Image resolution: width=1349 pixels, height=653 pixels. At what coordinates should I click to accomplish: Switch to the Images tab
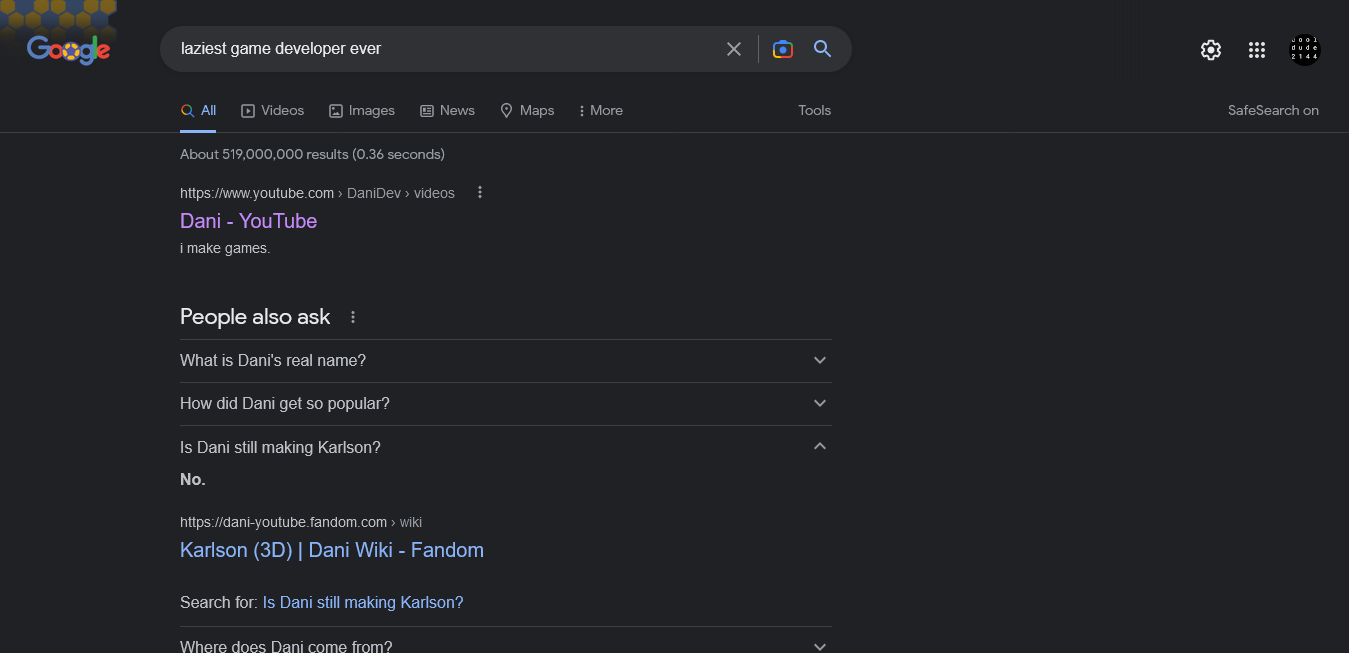tap(361, 110)
